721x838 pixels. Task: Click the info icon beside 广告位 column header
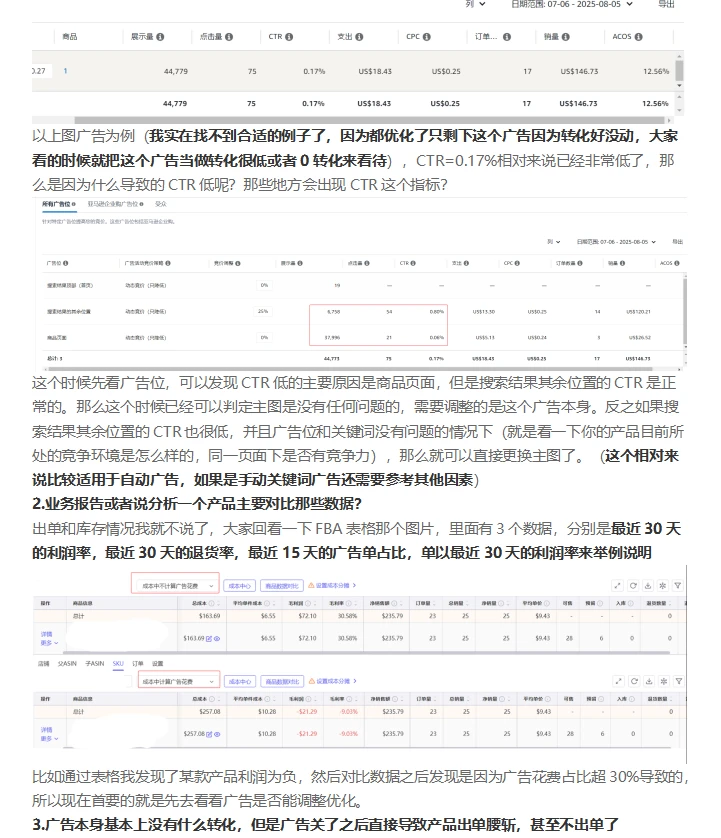pyautogui.click(x=65, y=263)
